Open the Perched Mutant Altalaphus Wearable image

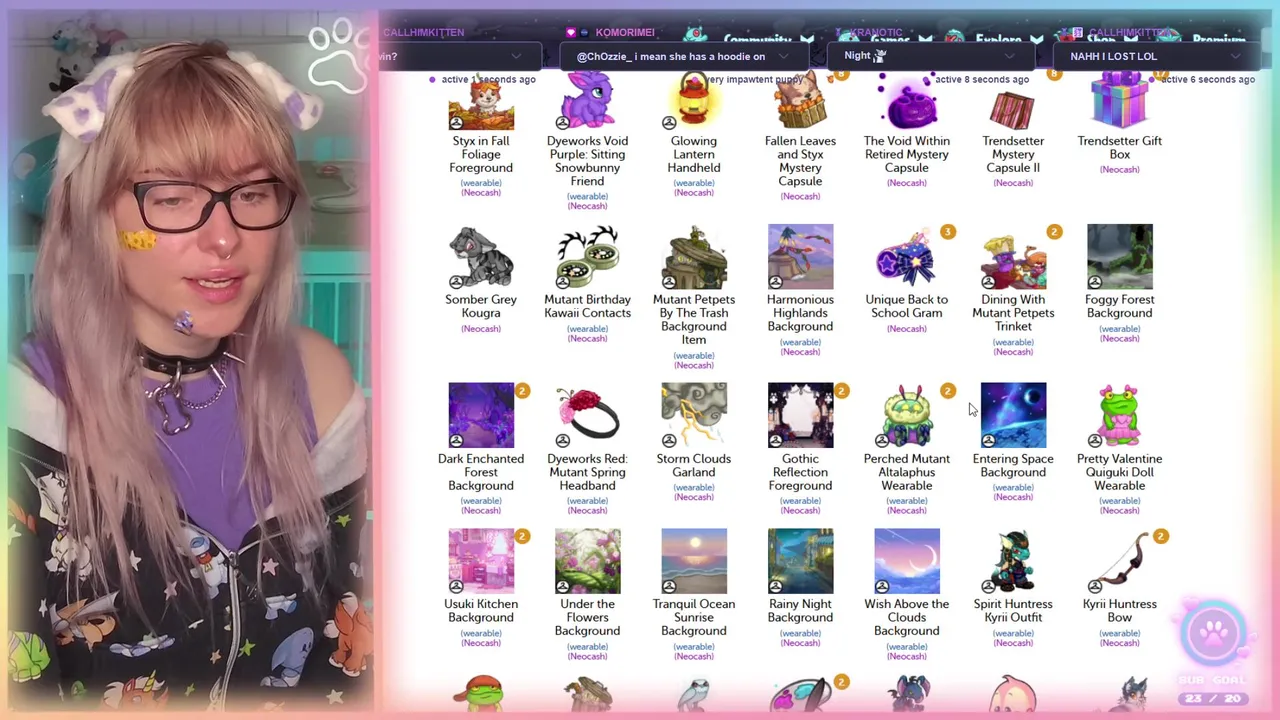[x=907, y=415]
